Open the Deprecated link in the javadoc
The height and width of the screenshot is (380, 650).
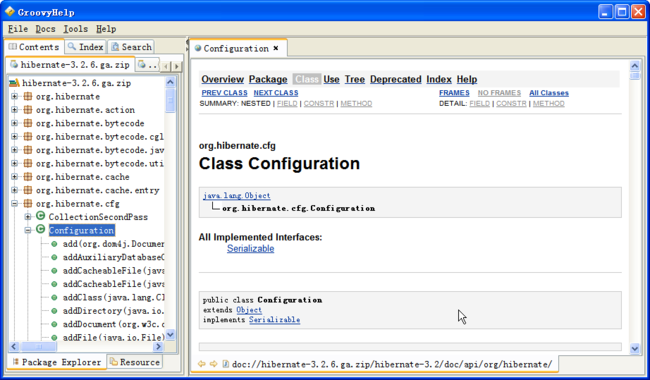[395, 79]
